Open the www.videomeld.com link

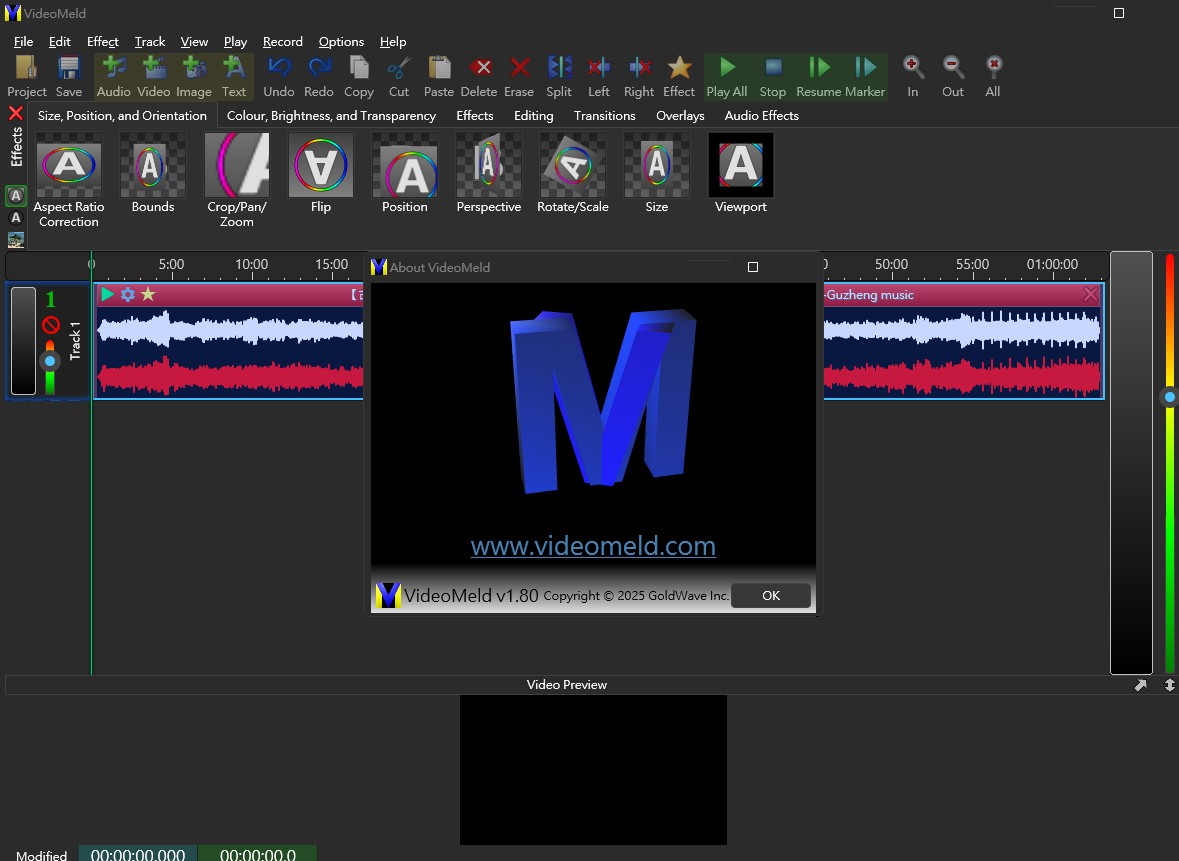[x=593, y=546]
